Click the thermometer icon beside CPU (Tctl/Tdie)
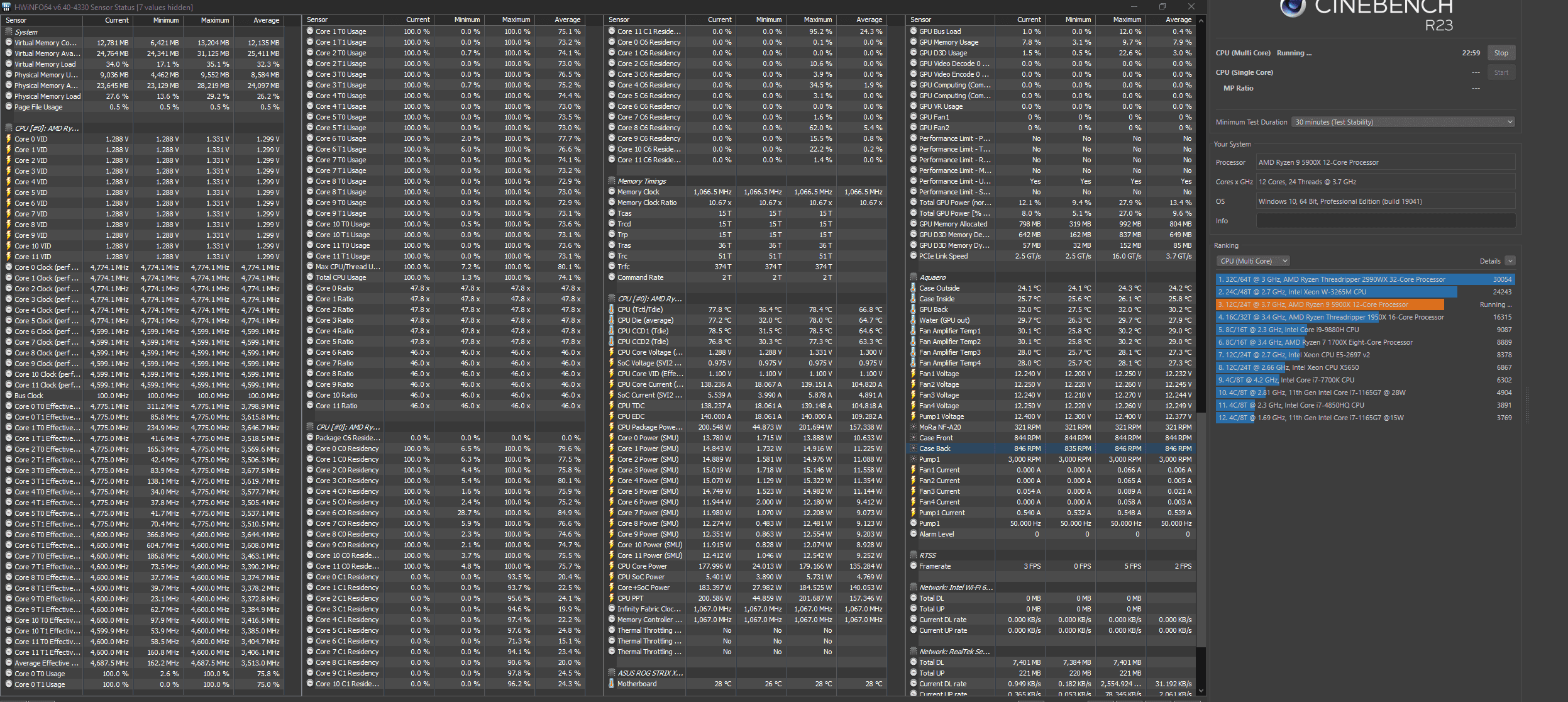The width and height of the screenshot is (1568, 702). point(612,309)
